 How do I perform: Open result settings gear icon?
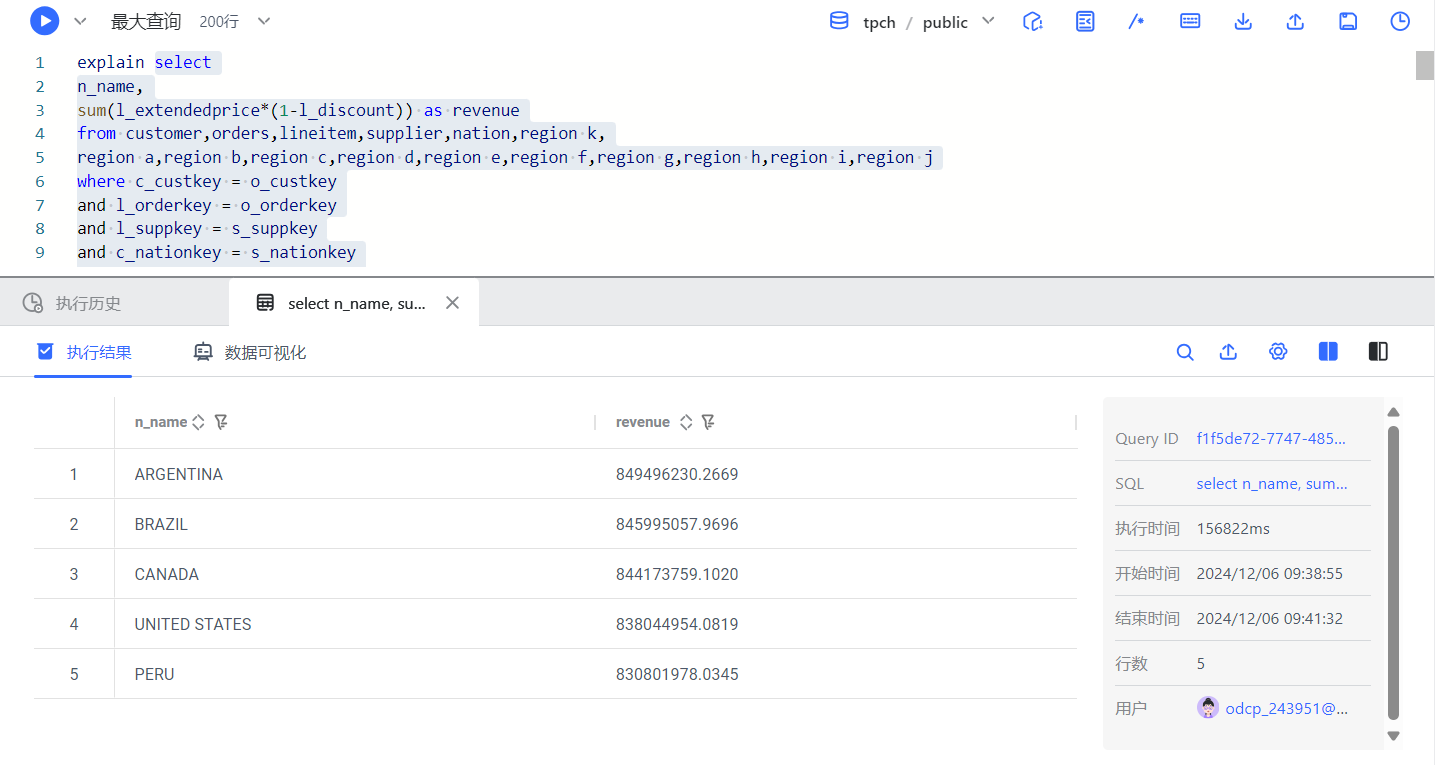tap(1278, 352)
